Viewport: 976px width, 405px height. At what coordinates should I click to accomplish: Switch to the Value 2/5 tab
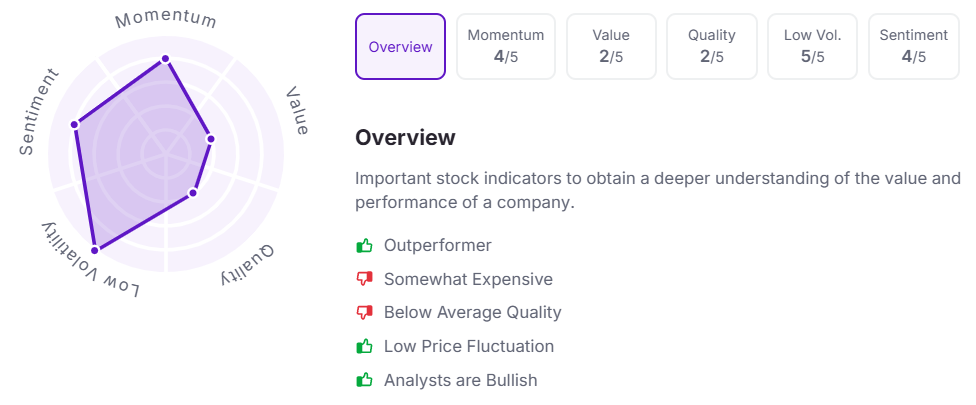pos(611,47)
